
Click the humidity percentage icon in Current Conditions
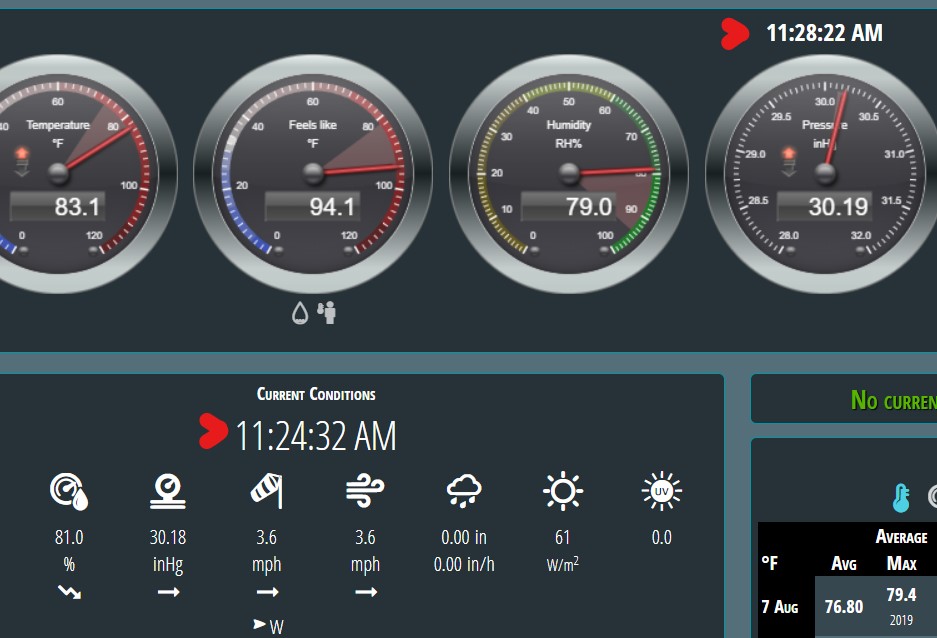[68, 490]
